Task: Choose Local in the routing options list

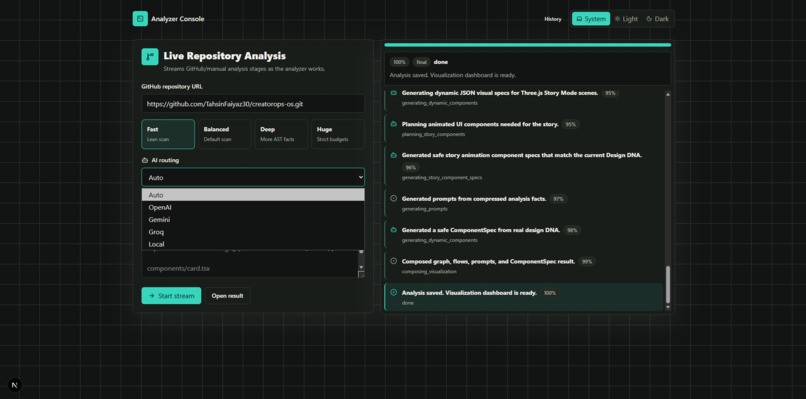Action: [253, 244]
